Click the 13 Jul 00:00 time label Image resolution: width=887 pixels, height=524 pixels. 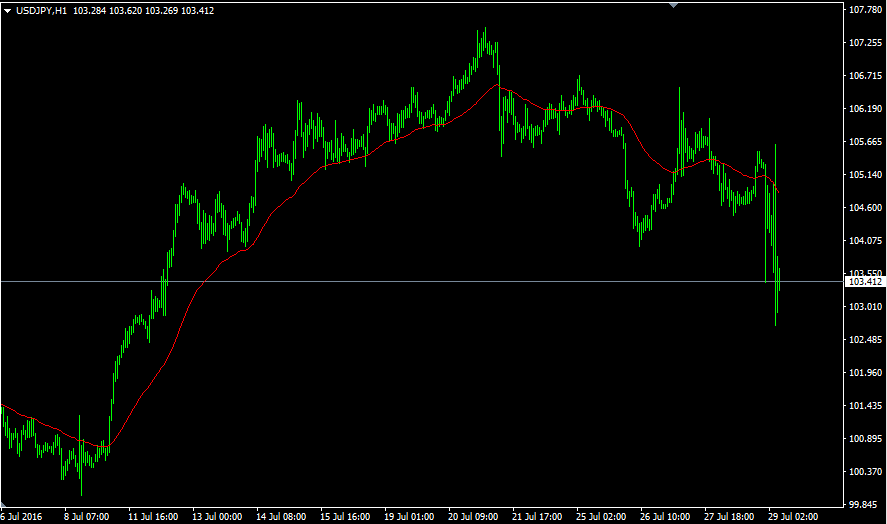[x=217, y=517]
